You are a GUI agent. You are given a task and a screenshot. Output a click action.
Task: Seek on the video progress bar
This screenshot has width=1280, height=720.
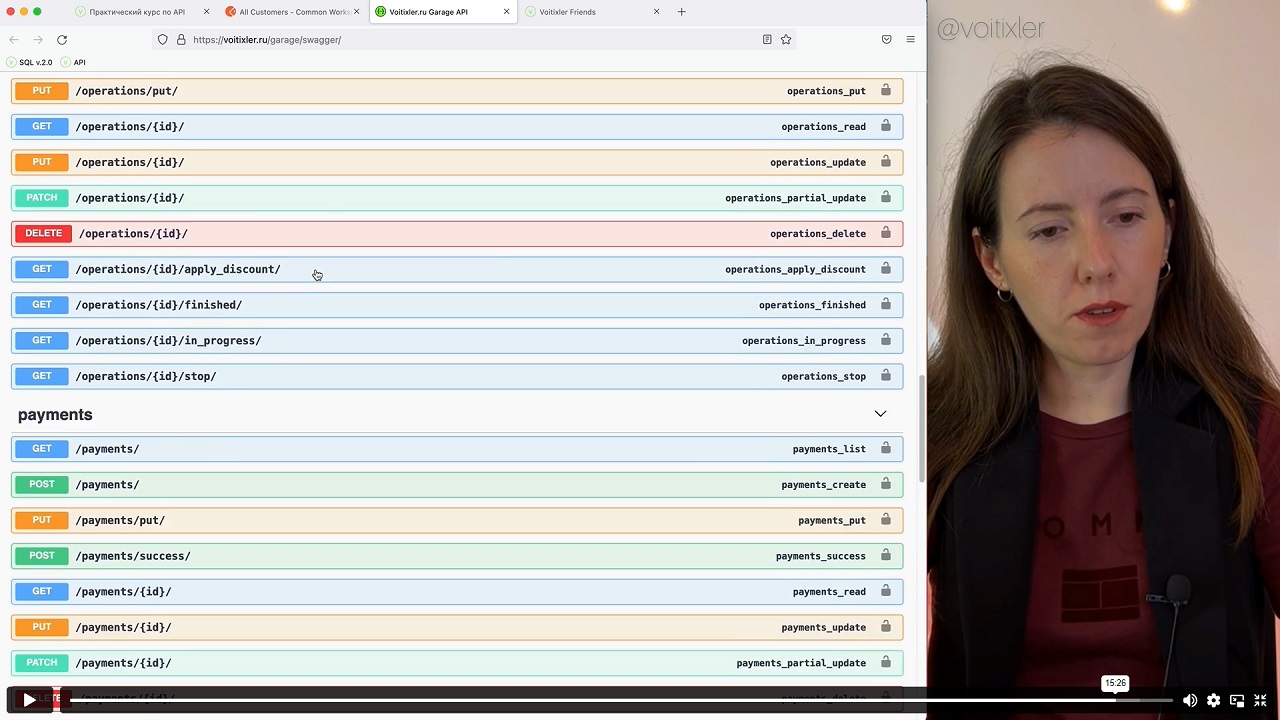[x=600, y=700]
